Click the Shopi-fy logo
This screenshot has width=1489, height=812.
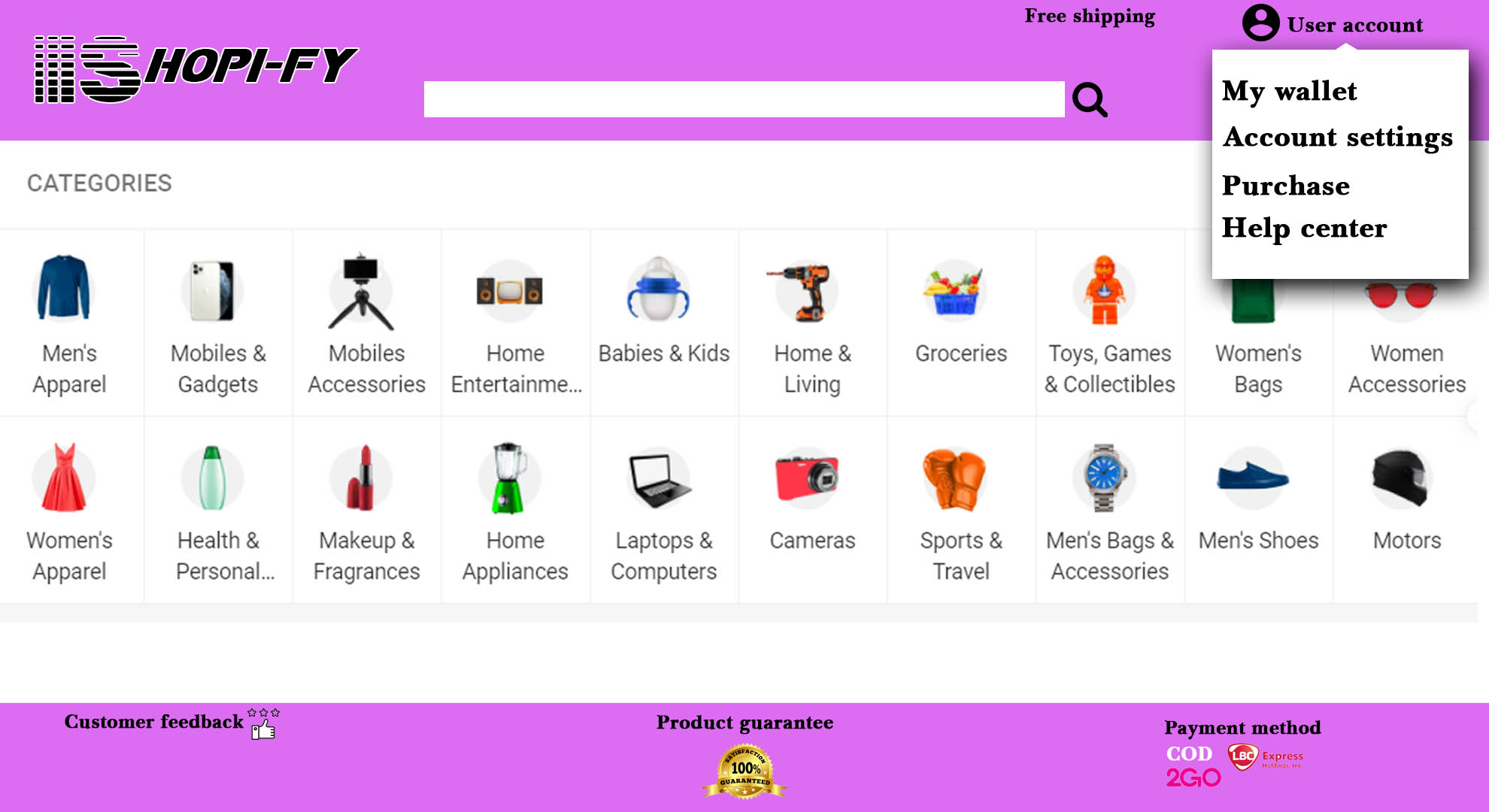pyautogui.click(x=196, y=68)
